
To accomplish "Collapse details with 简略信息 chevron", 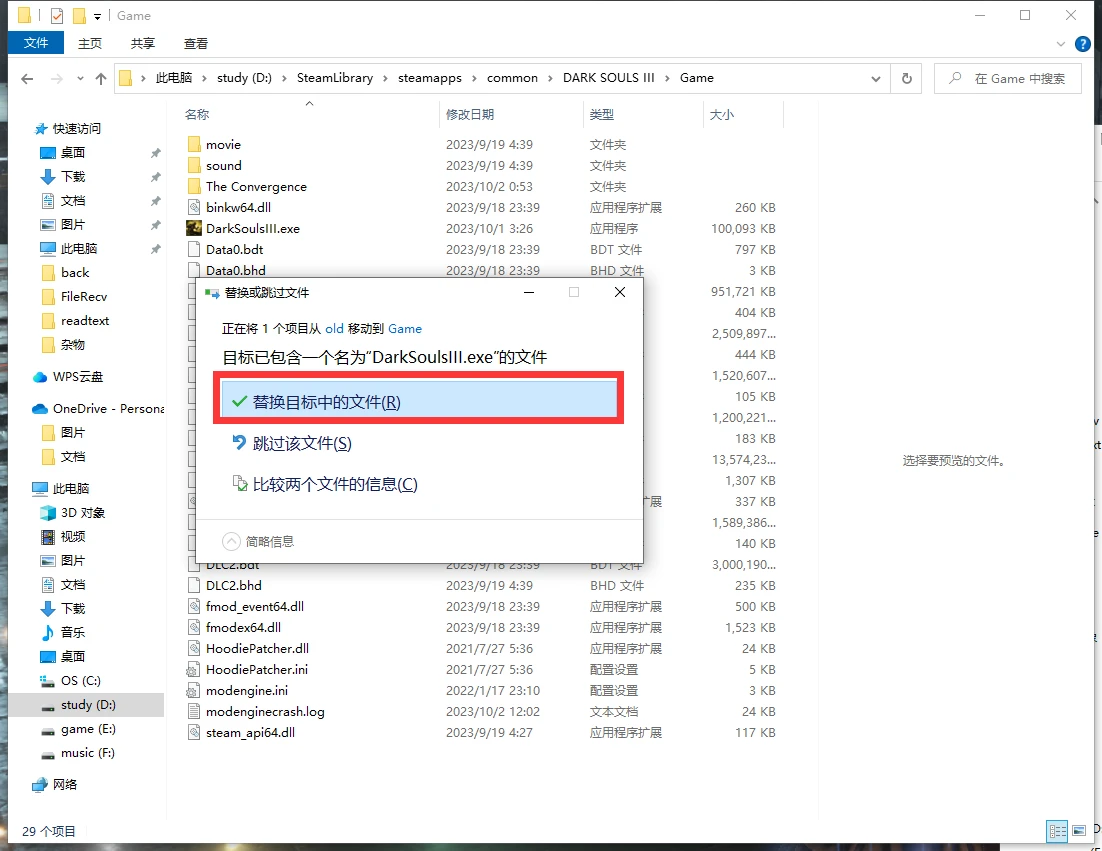I will click(231, 541).
